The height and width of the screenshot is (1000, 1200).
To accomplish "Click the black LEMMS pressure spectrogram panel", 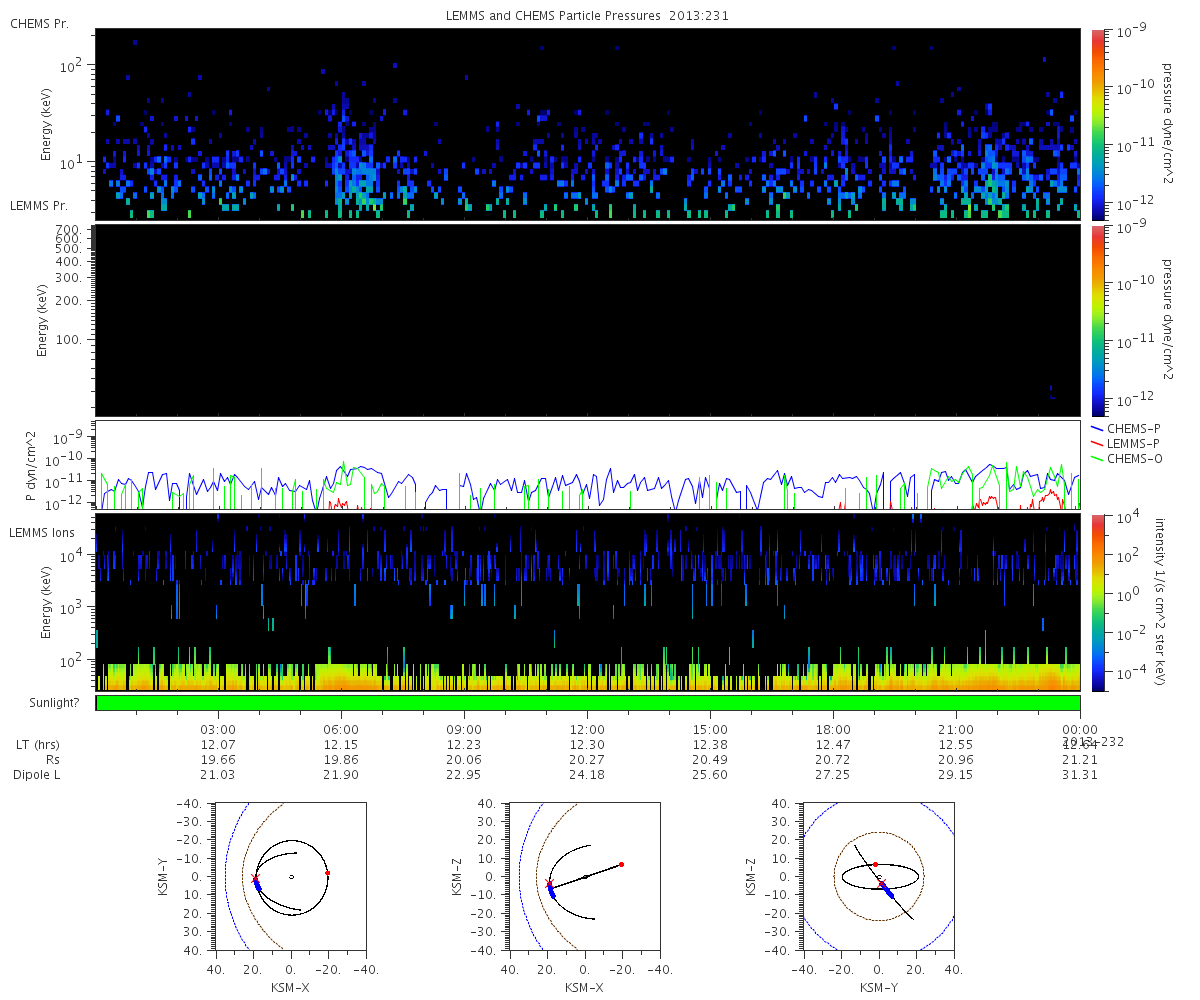I will [587, 320].
